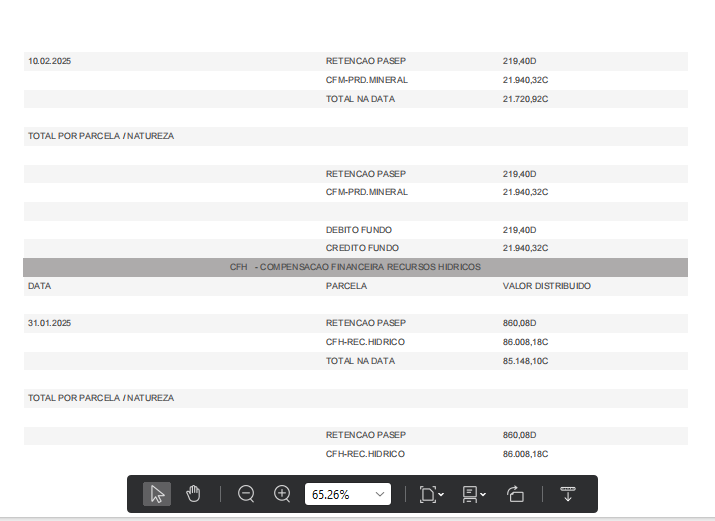
Task: Click the VALOR DISTRIBUIDO column header
Action: point(546,286)
